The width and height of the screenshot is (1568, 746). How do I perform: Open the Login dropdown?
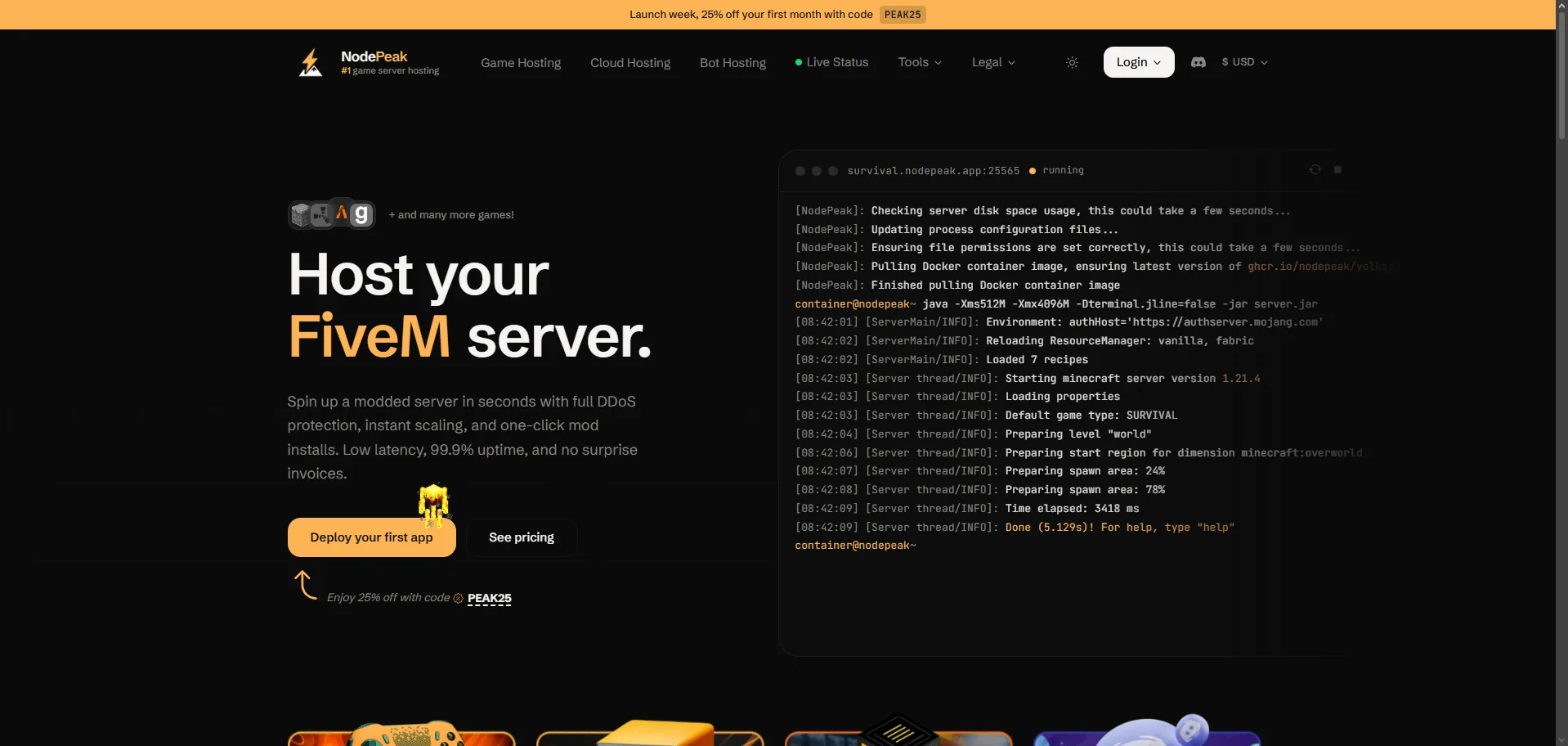pyautogui.click(x=1139, y=62)
